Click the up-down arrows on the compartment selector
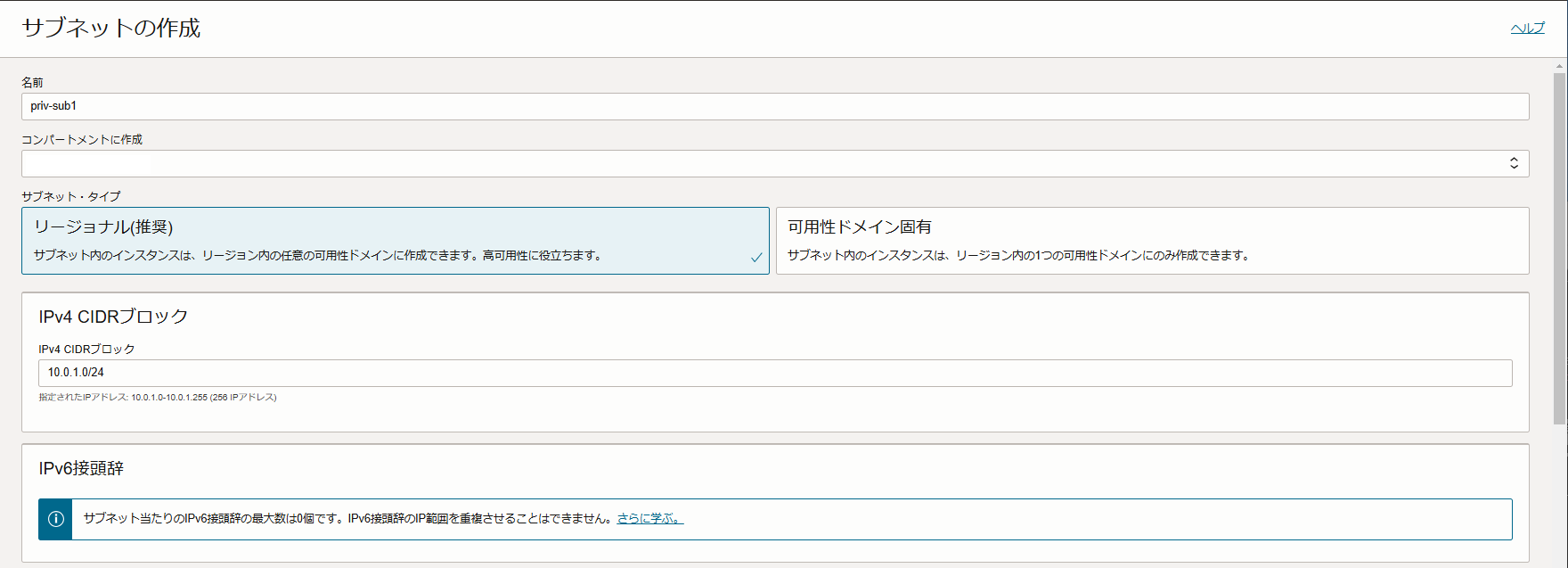The height and width of the screenshot is (568, 1568). tap(1514, 163)
